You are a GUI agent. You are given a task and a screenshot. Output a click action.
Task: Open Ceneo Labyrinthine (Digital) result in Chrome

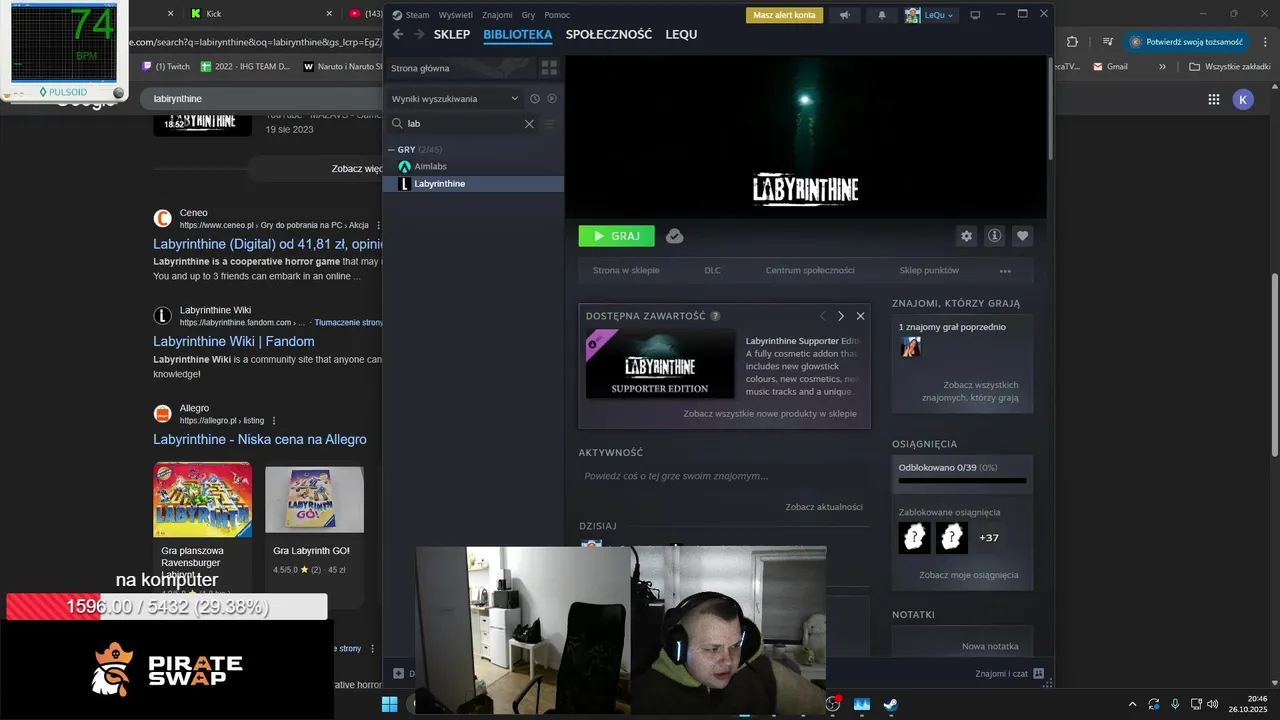click(x=268, y=244)
